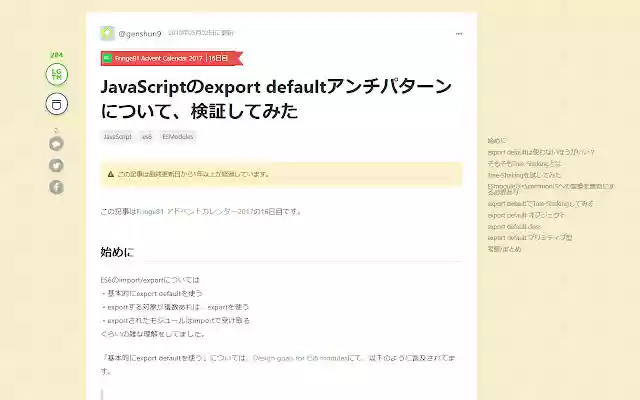Click the calendar icon in the red Advent banner
The width and height of the screenshot is (640, 400).
coord(107,58)
